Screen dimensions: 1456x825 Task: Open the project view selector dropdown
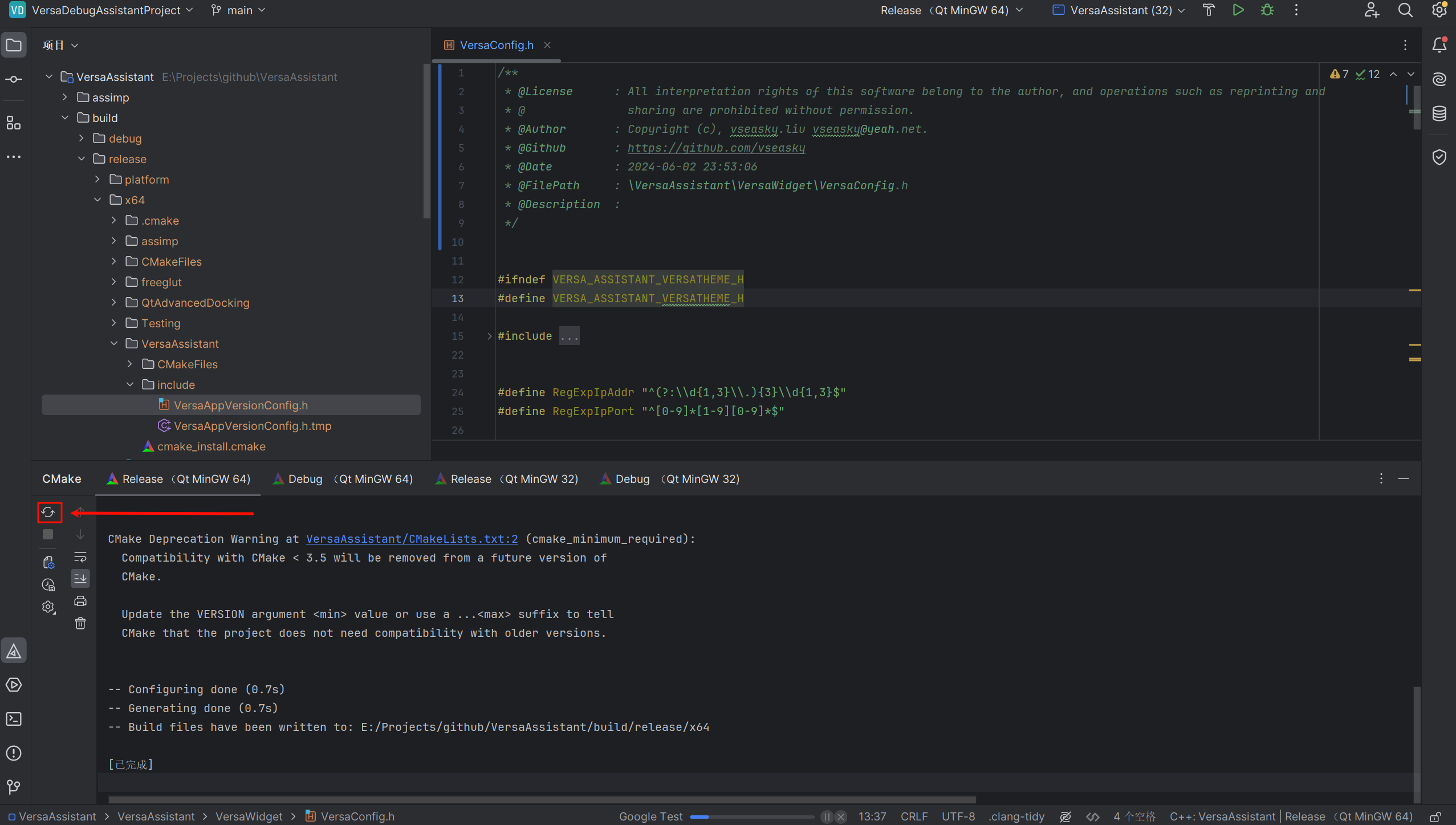point(60,45)
